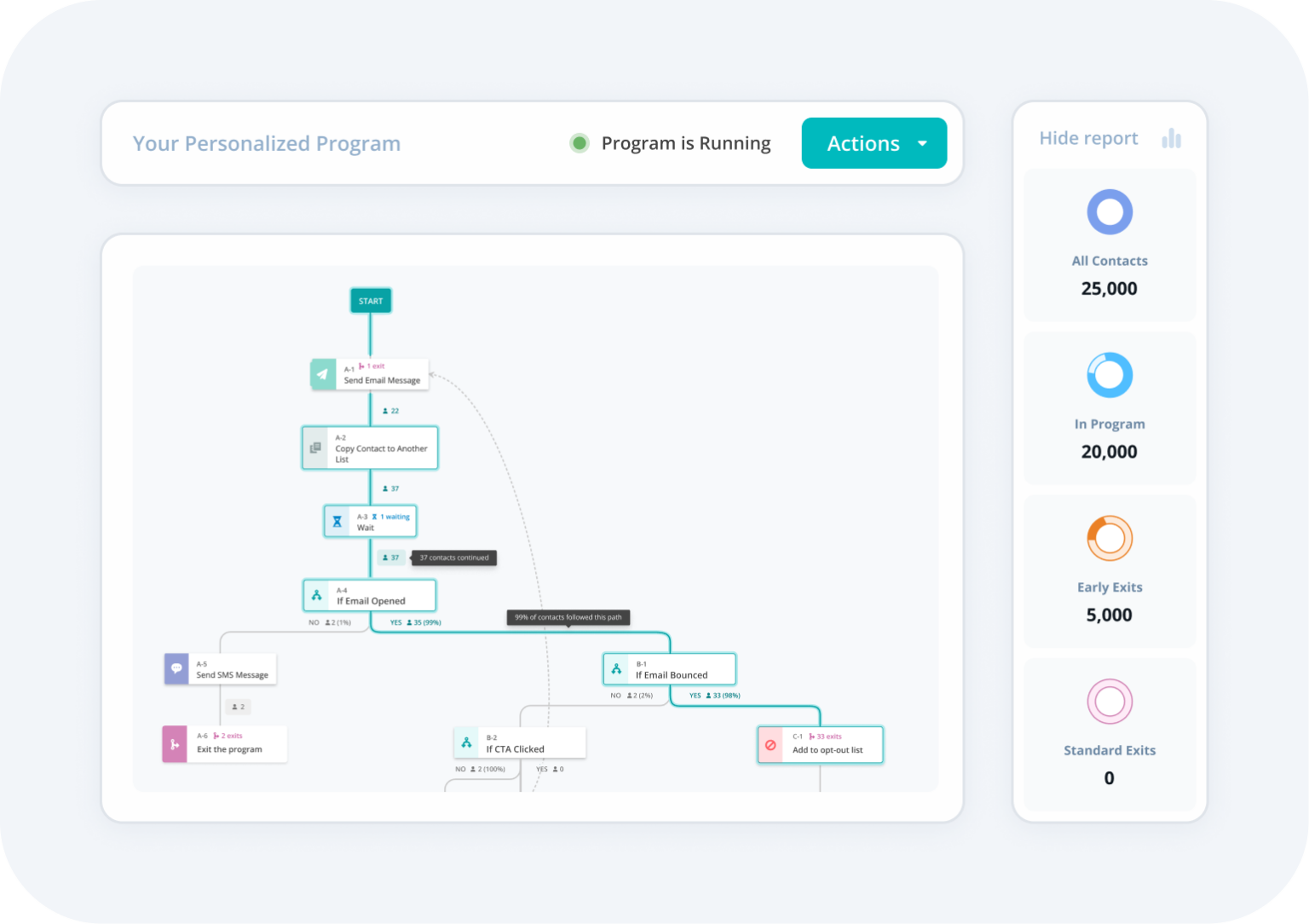Image resolution: width=1309 pixels, height=924 pixels.
Task: Select the In Program stat card
Action: (1110, 409)
